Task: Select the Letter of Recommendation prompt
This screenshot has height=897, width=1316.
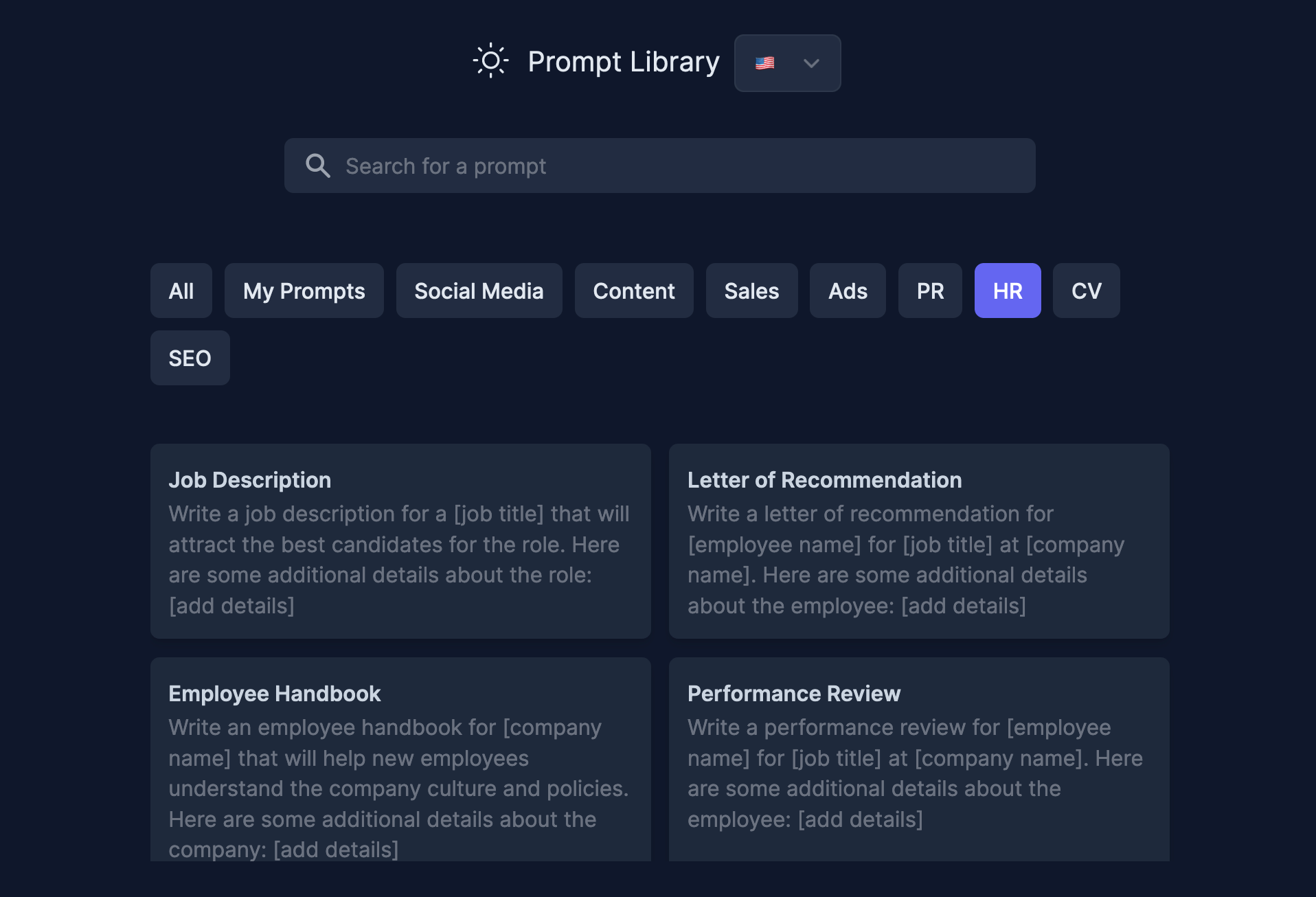Action: coord(919,541)
